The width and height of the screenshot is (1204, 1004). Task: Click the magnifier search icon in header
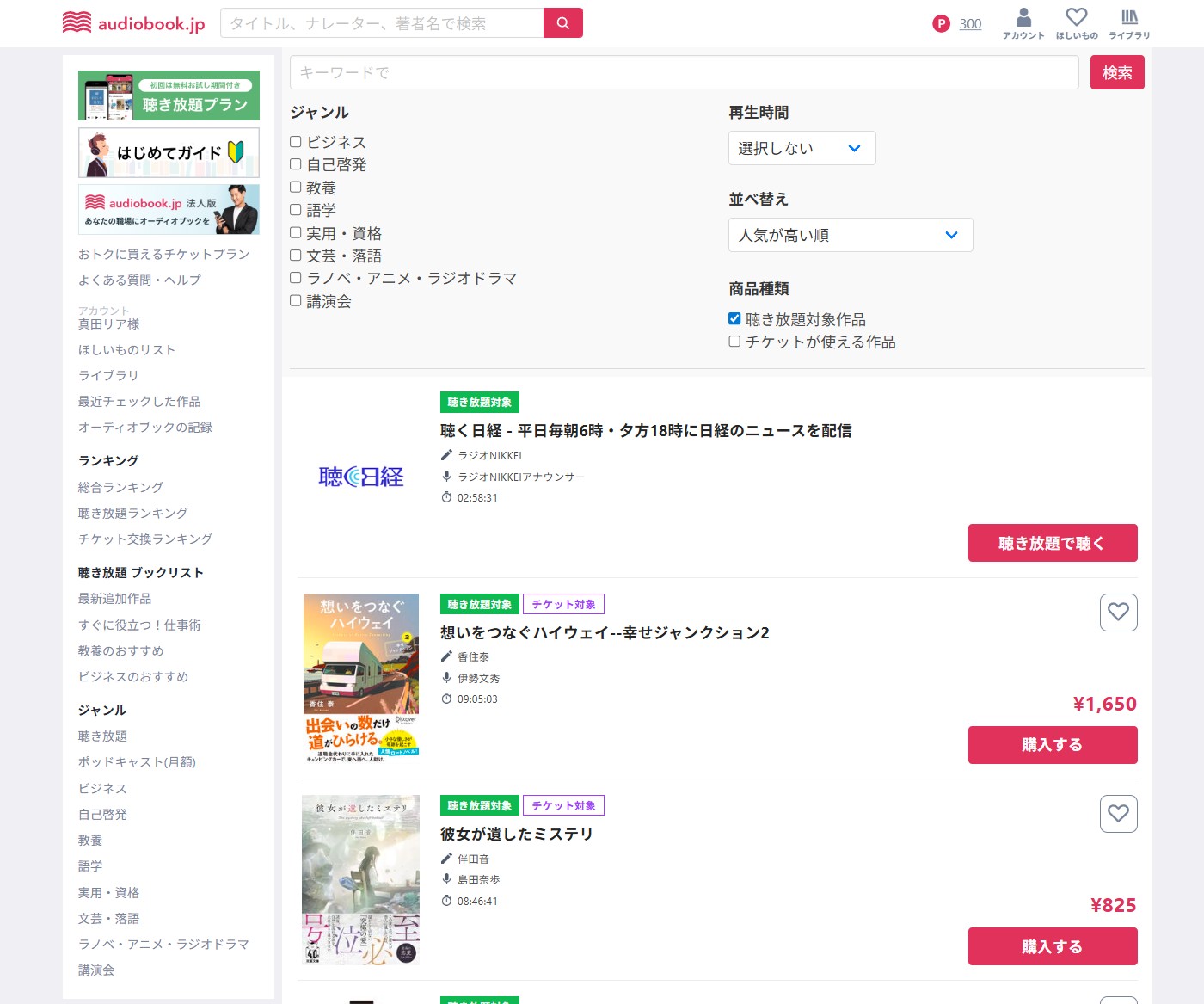click(x=562, y=23)
